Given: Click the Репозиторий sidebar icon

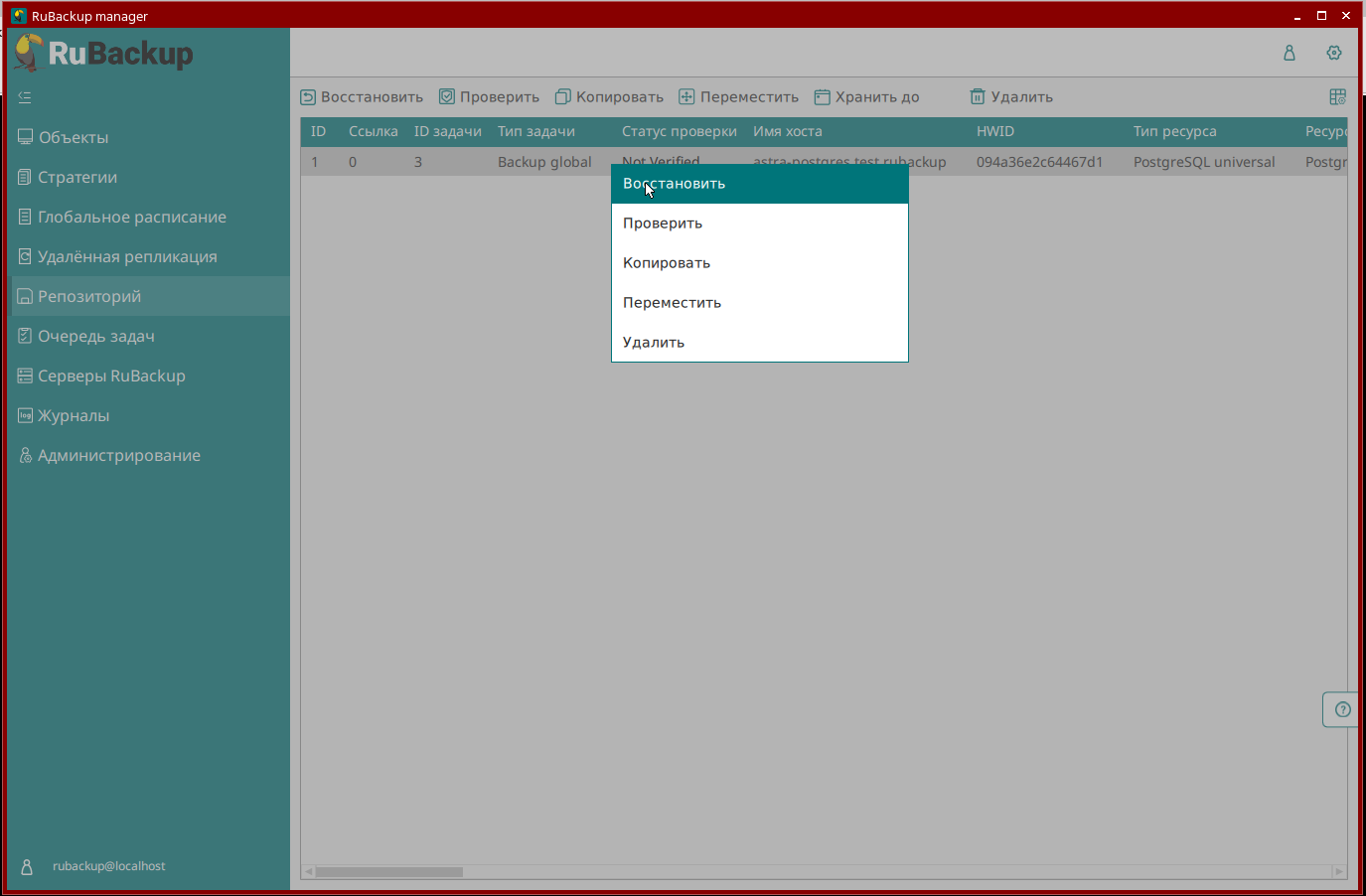Looking at the screenshot, I should point(26,296).
